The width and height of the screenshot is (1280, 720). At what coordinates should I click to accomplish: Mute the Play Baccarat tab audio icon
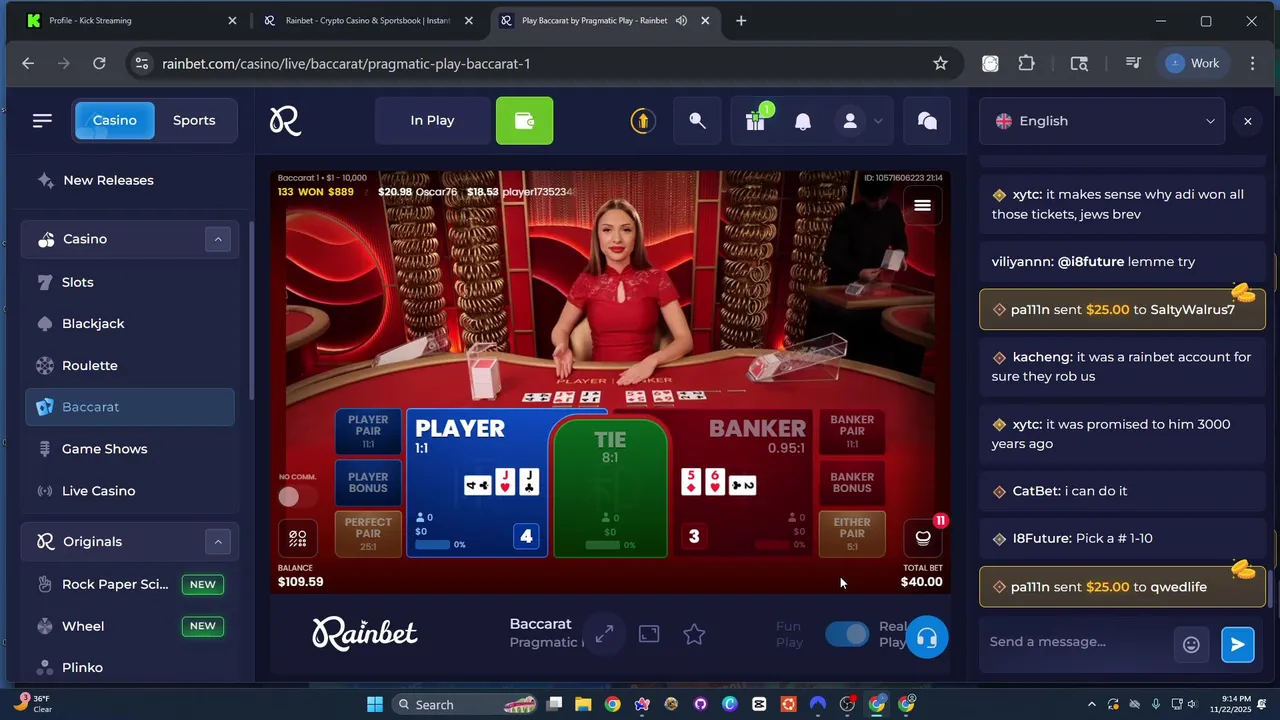[681, 20]
